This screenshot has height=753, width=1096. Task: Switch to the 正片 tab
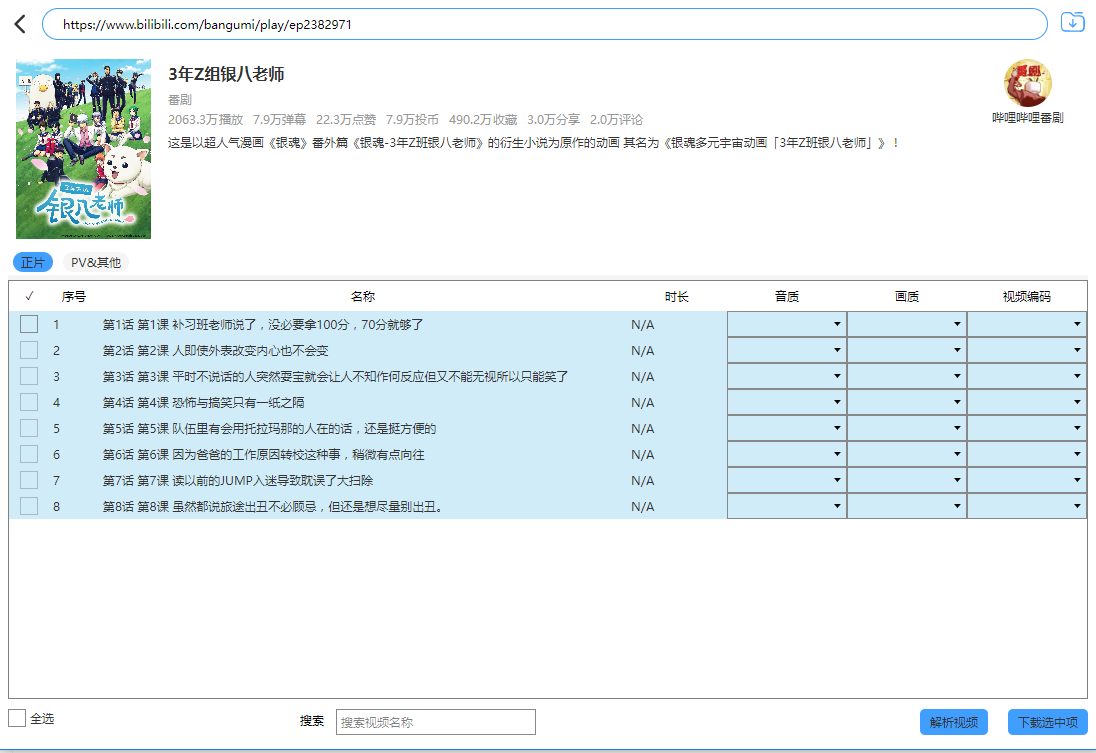pos(32,261)
